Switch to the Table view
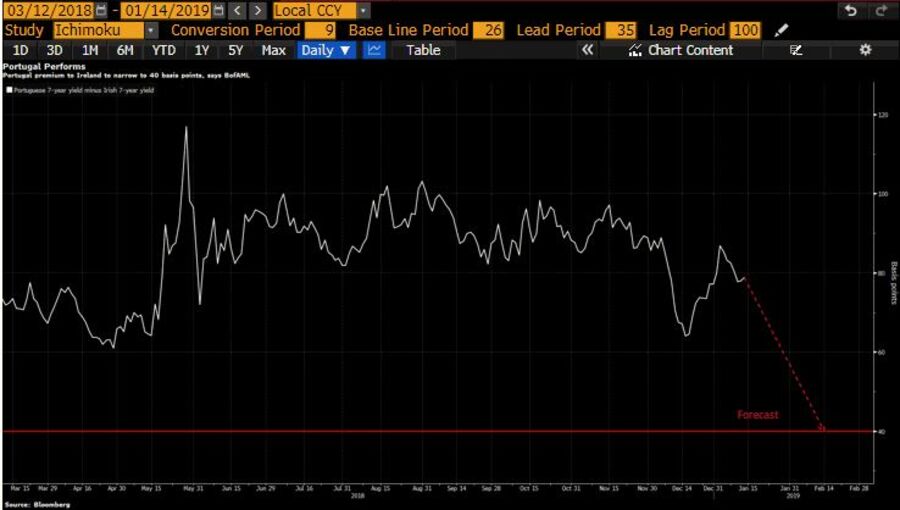 (424, 50)
